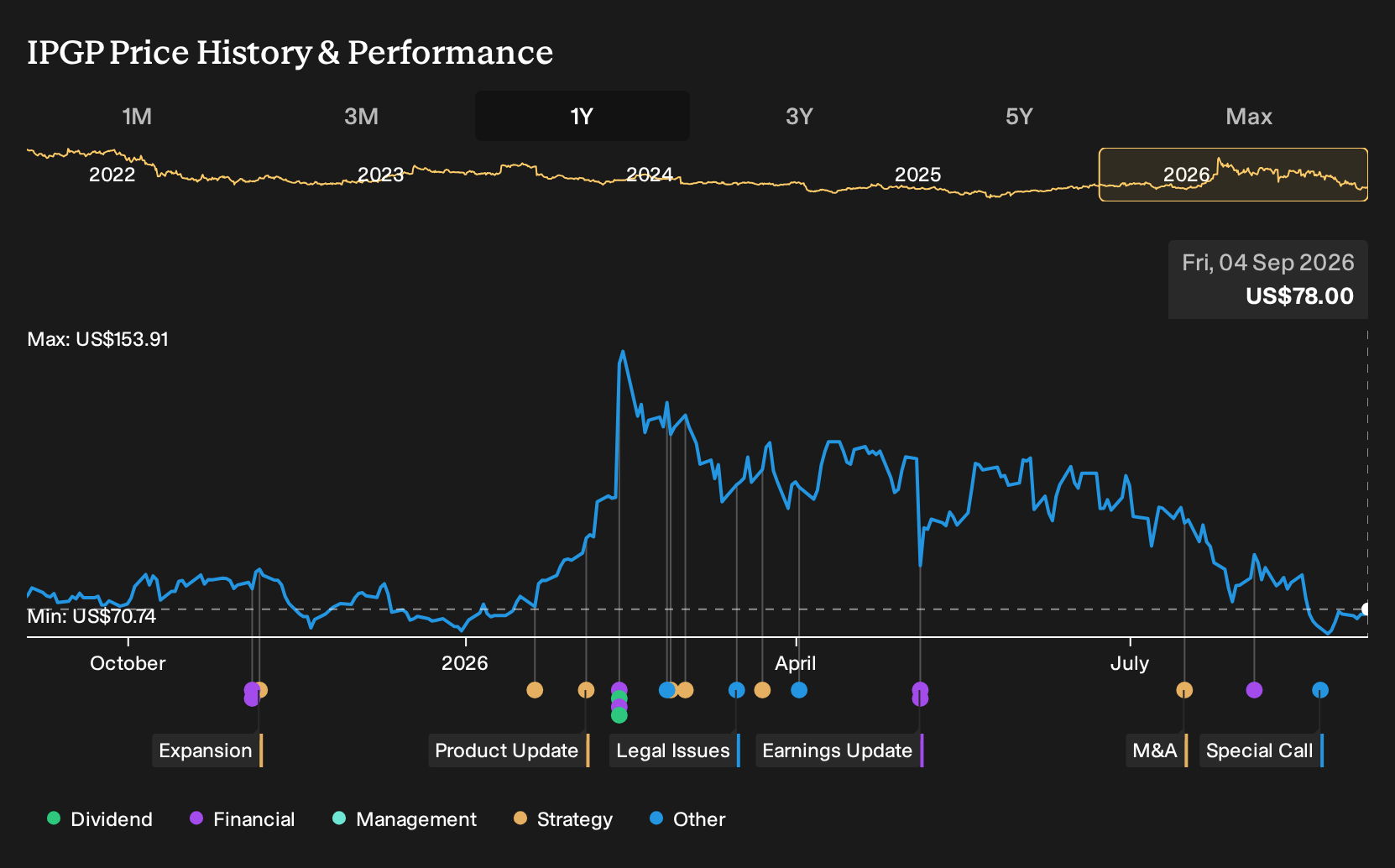
Task: Click the 'July' axis label
Action: [1130, 663]
